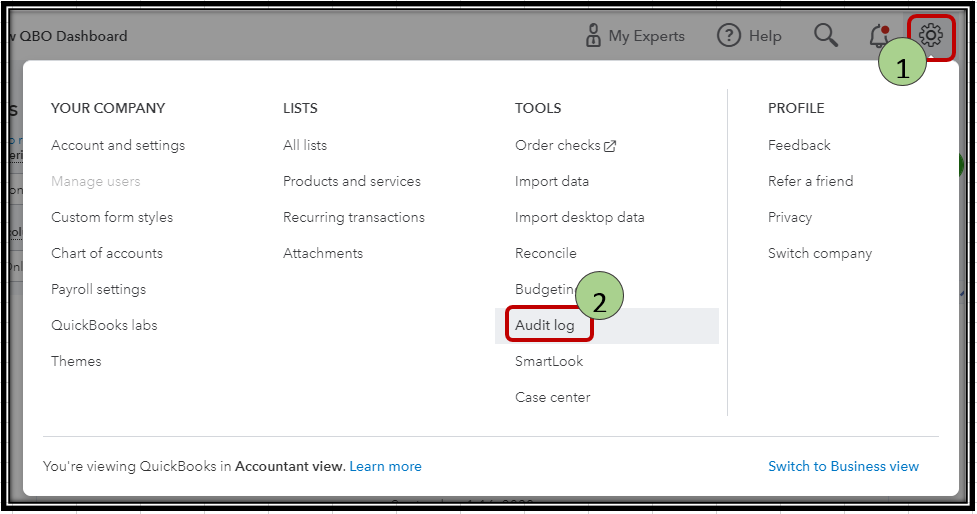Screen dimensions: 977x514
Task: Open Privacy under Profile
Action: pyautogui.click(x=790, y=217)
